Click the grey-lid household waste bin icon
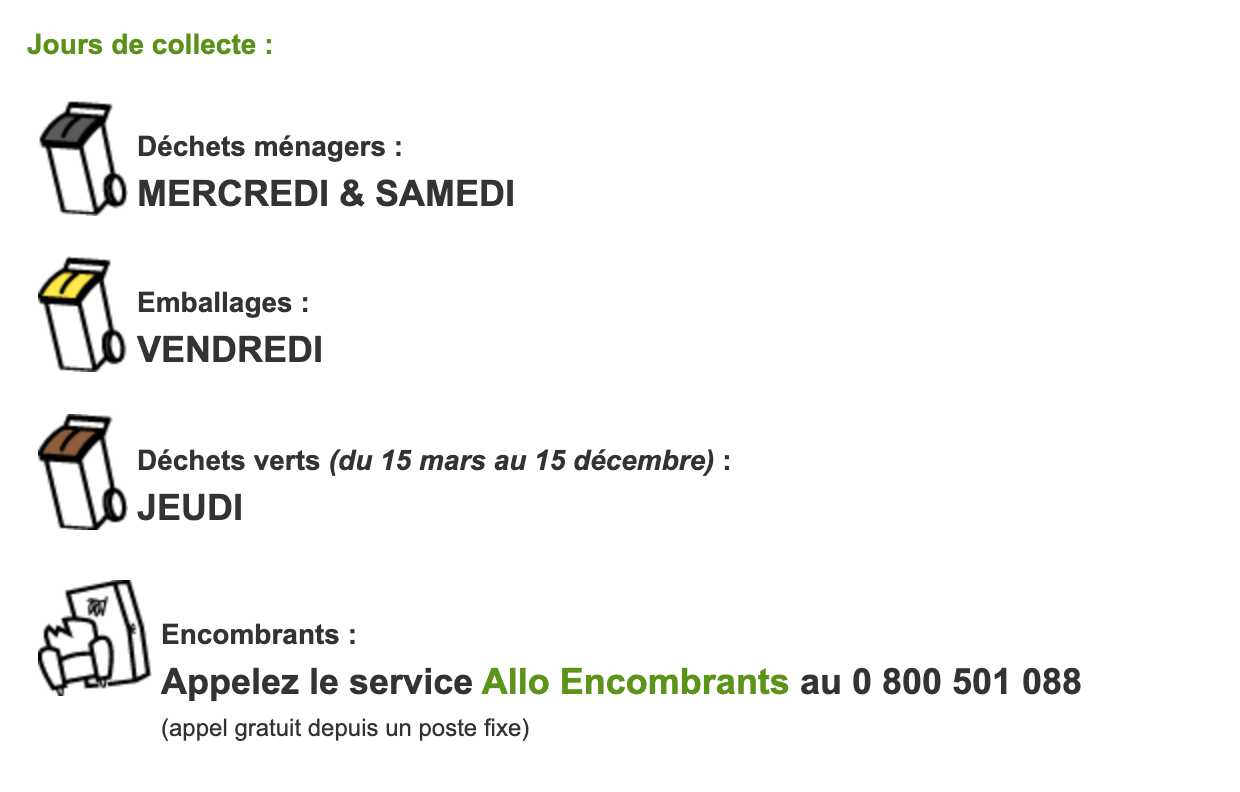Viewport: 1240px width, 792px height. (x=82, y=158)
